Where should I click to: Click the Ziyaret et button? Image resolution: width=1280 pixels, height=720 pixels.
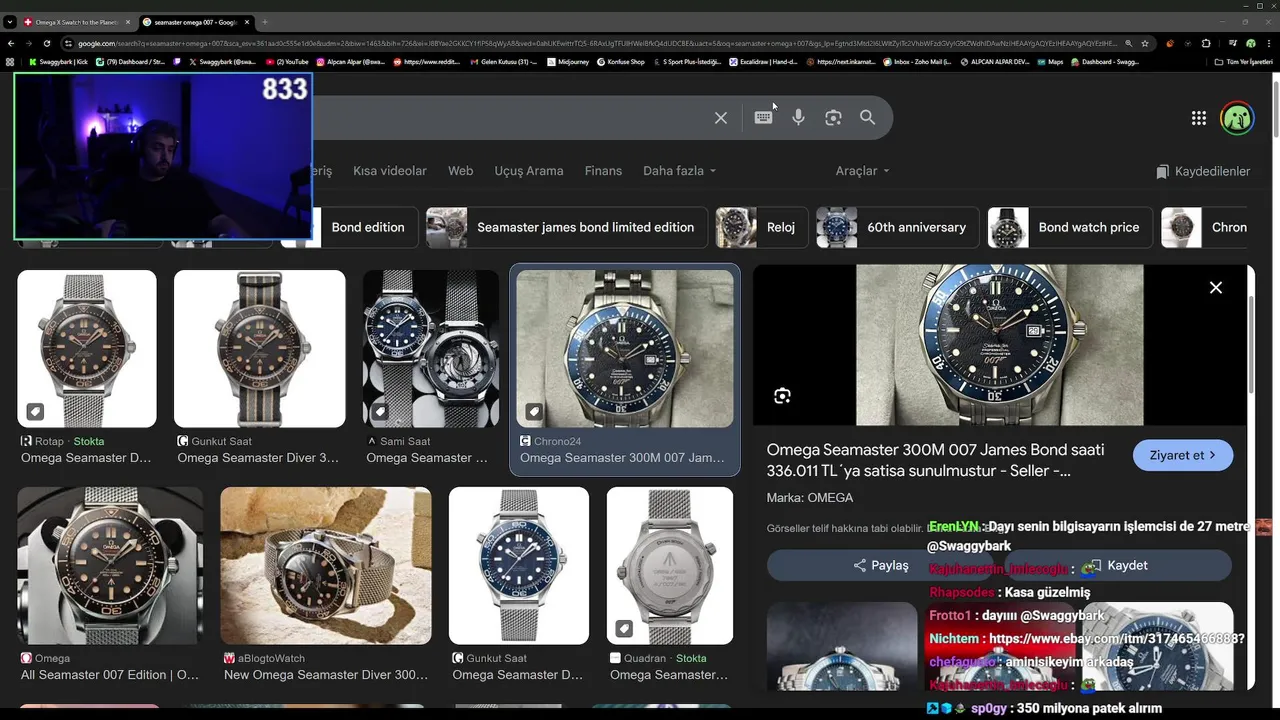(x=1183, y=455)
